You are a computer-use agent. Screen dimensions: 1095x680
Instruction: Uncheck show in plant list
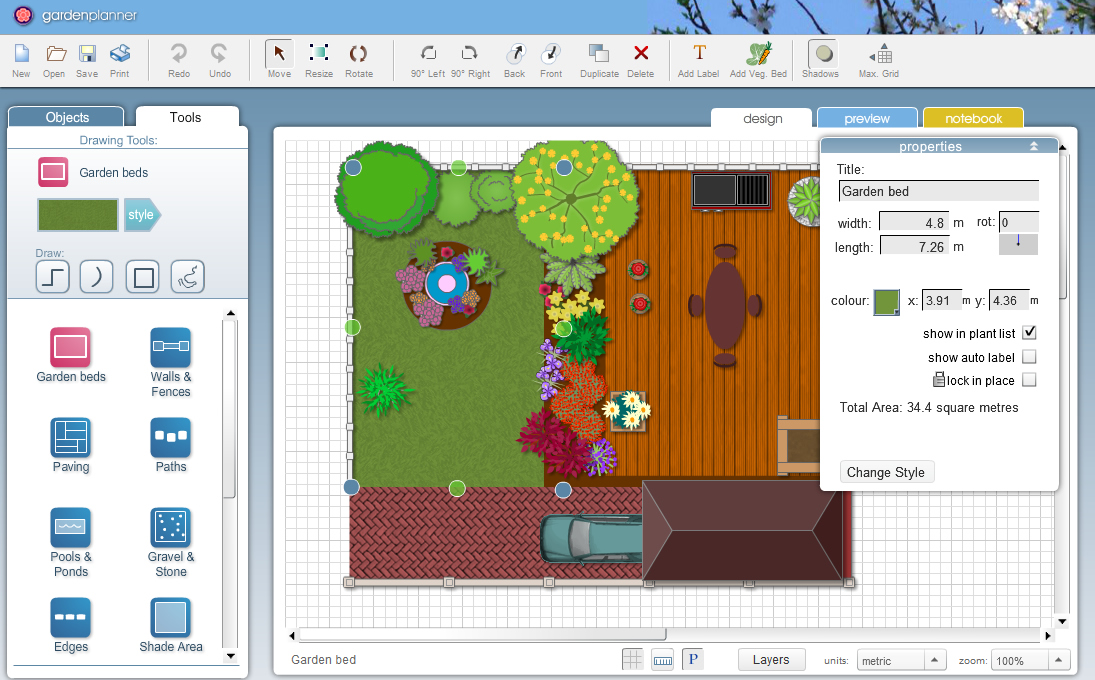pos(1029,333)
